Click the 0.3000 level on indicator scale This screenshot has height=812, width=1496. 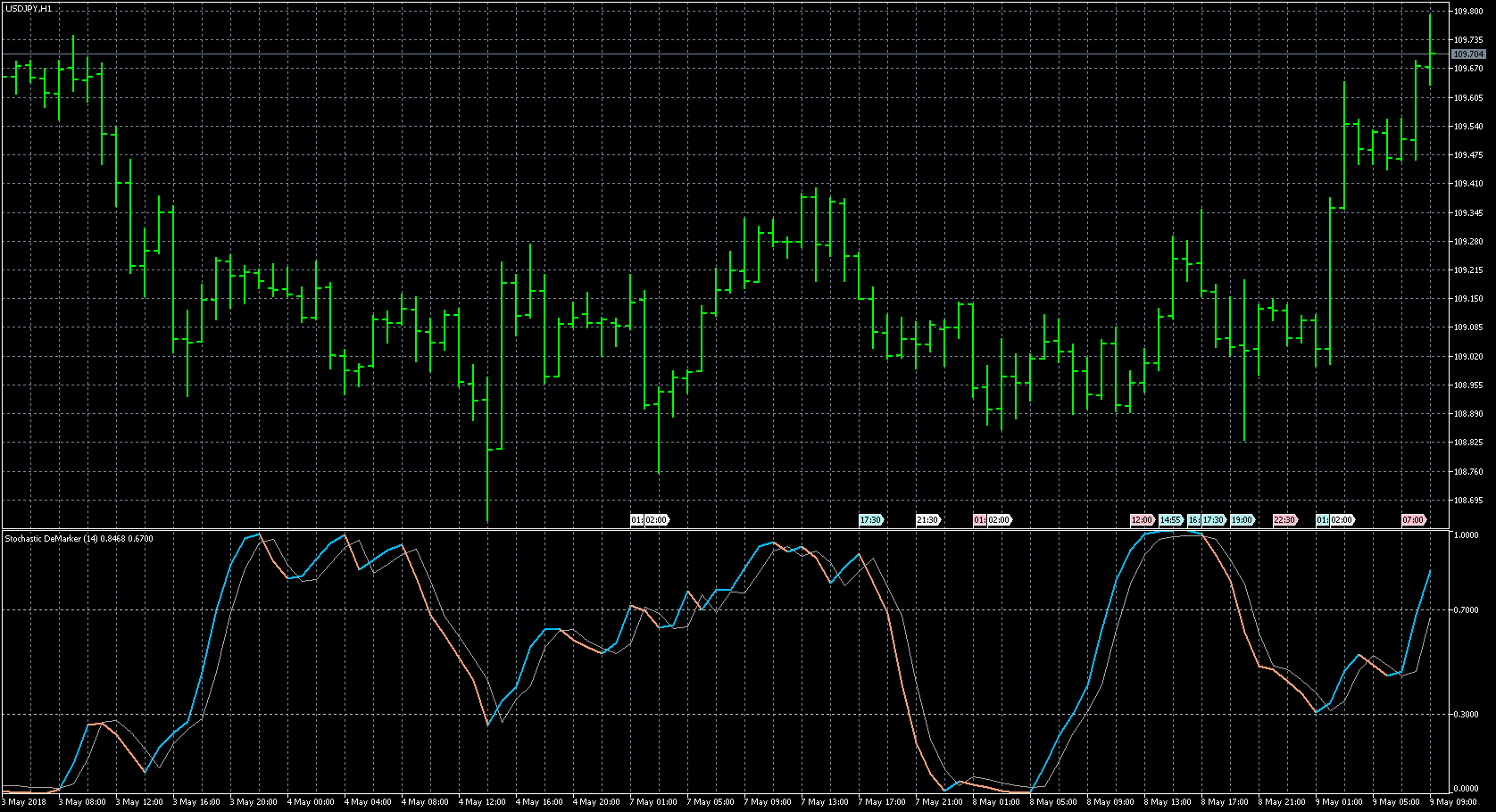(1466, 715)
